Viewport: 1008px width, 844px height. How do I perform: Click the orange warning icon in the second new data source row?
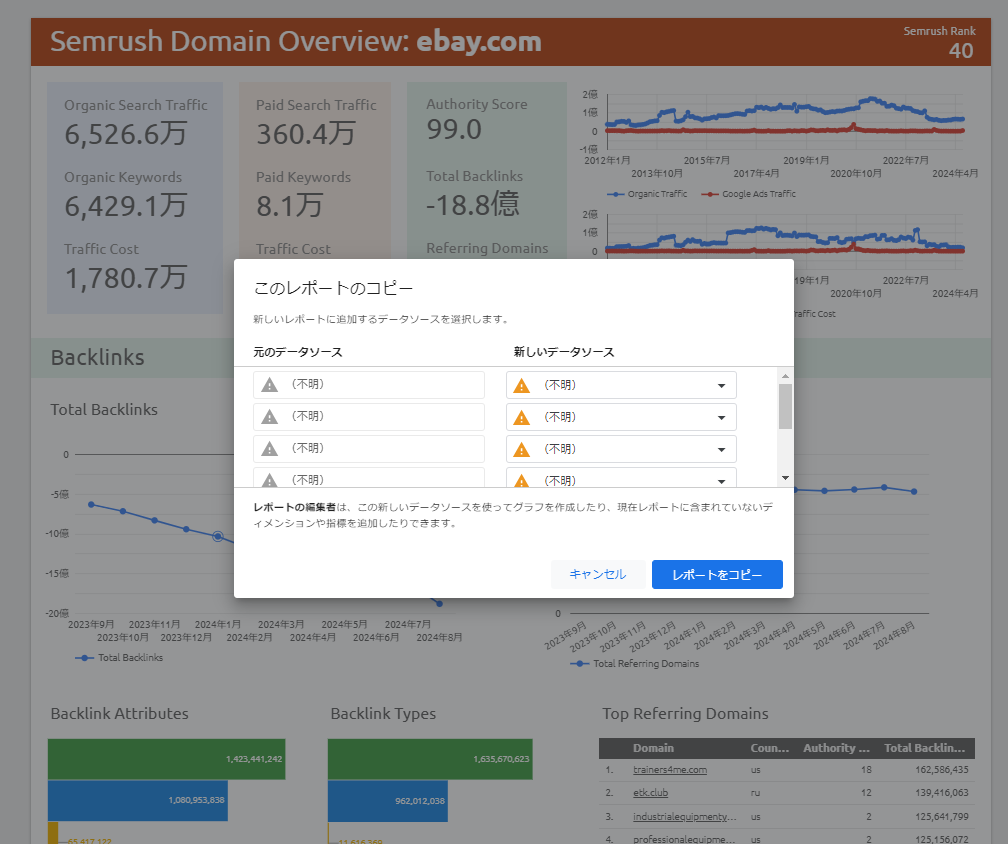point(521,418)
